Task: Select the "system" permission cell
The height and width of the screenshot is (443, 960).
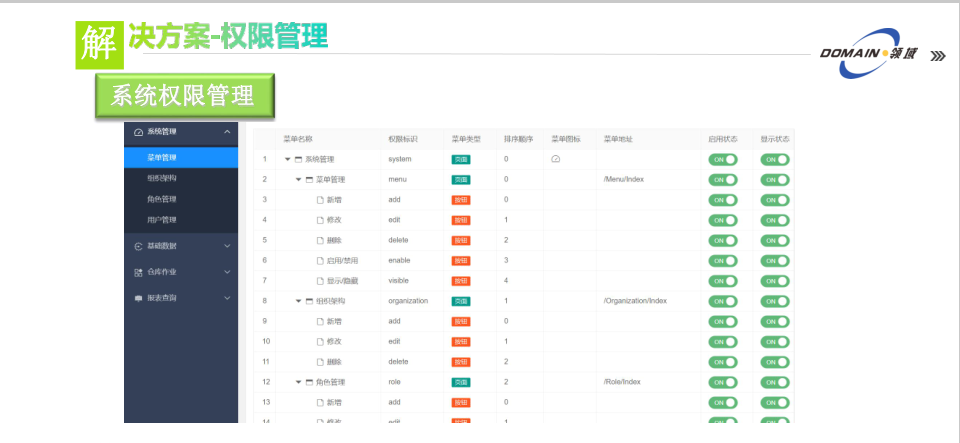Action: [x=400, y=159]
